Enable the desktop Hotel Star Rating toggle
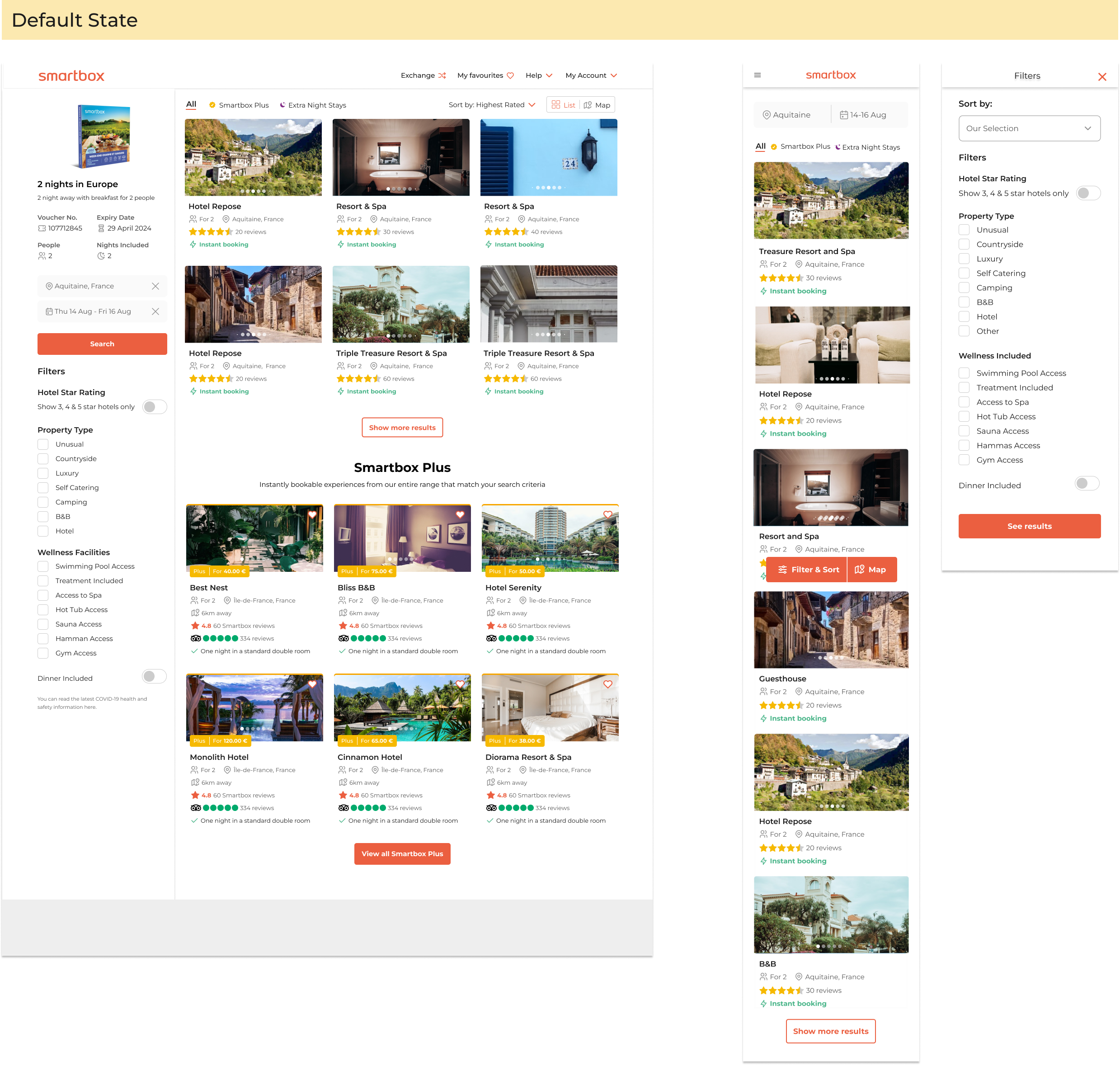This screenshot has width=1120, height=1065. tap(155, 407)
